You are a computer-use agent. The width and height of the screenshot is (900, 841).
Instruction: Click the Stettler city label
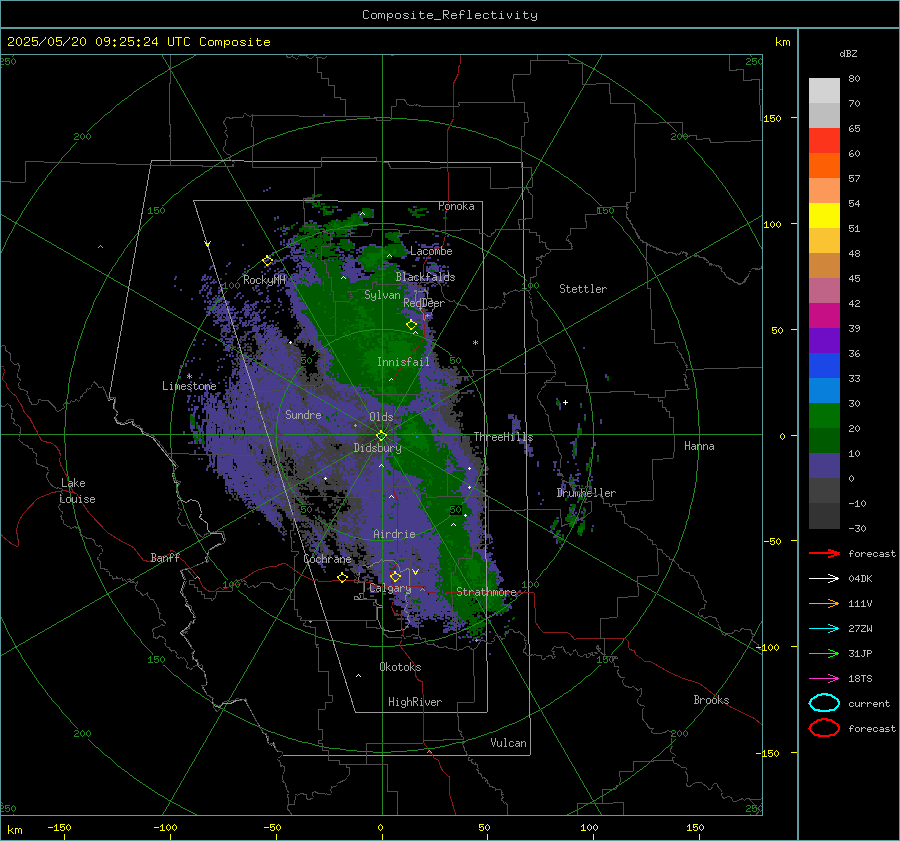(x=583, y=289)
